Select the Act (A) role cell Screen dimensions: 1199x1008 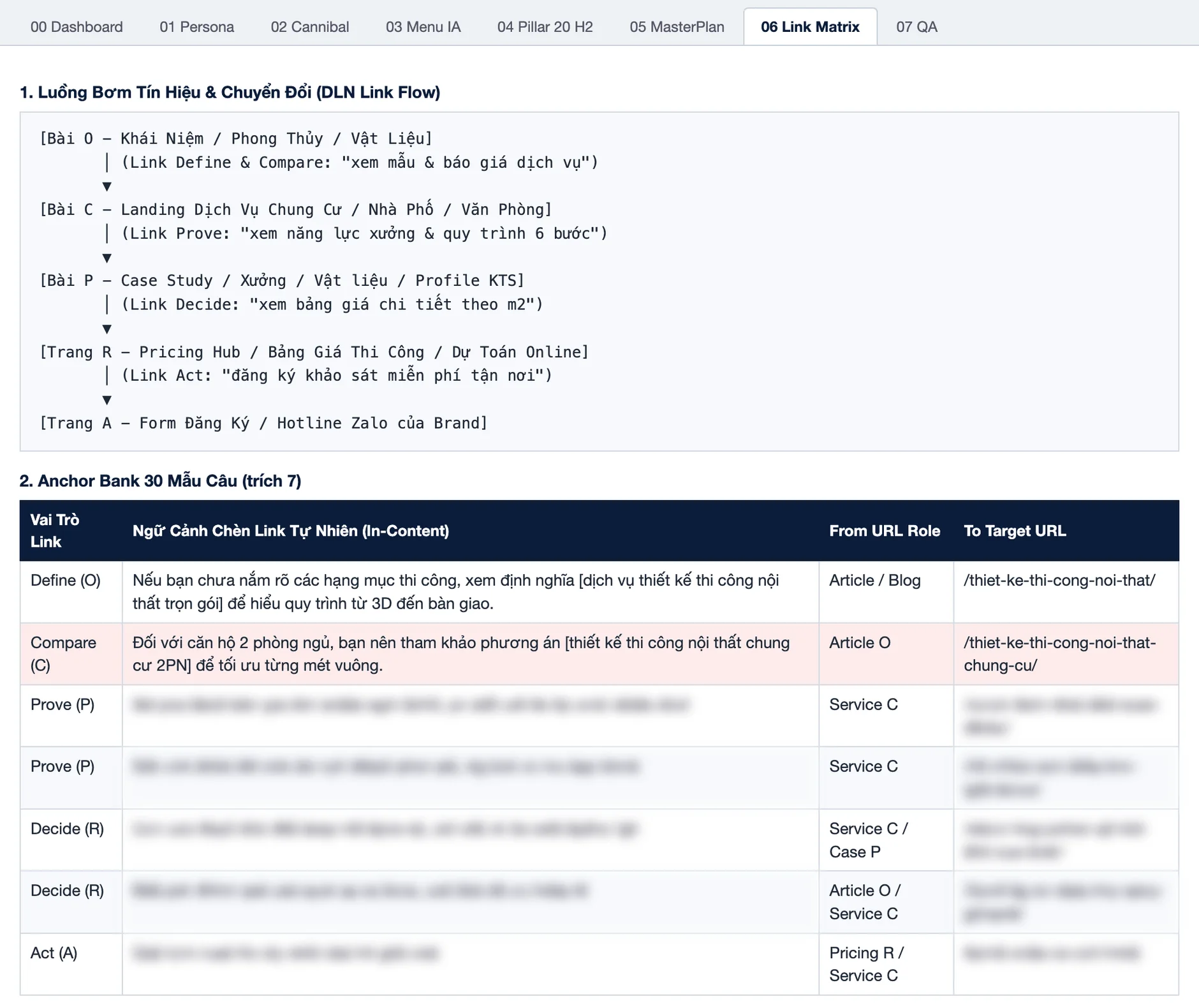71,964
